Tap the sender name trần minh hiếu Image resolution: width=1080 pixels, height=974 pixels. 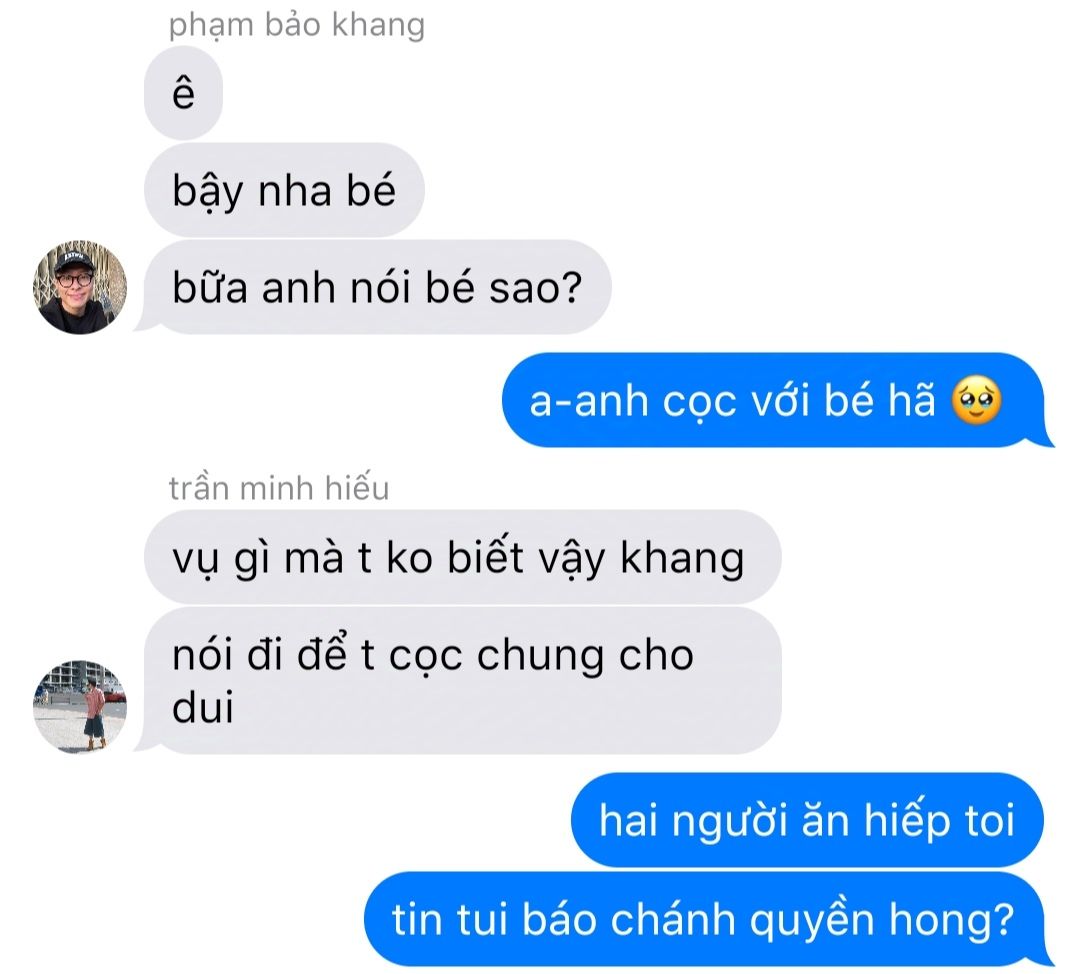(279, 488)
